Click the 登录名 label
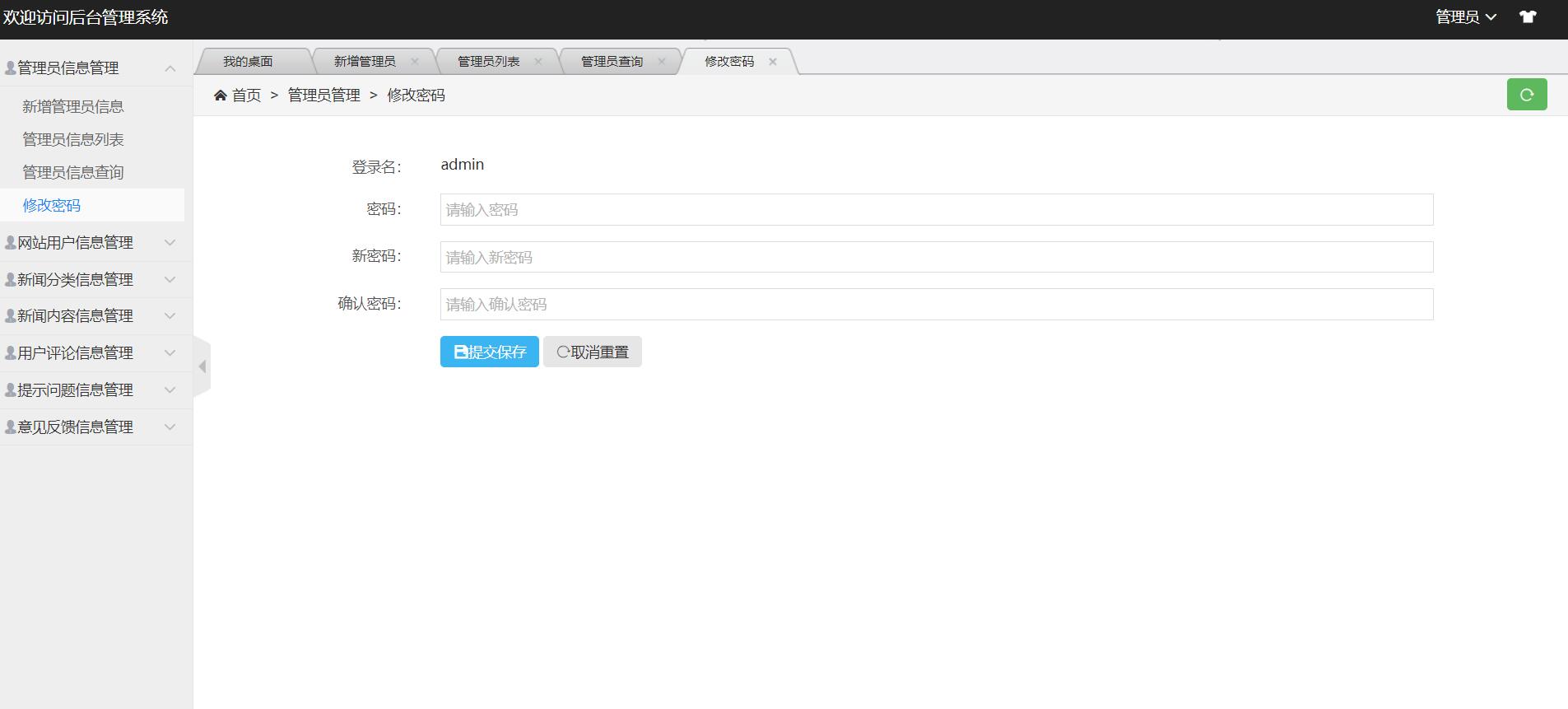The width and height of the screenshot is (1568, 709). click(376, 167)
